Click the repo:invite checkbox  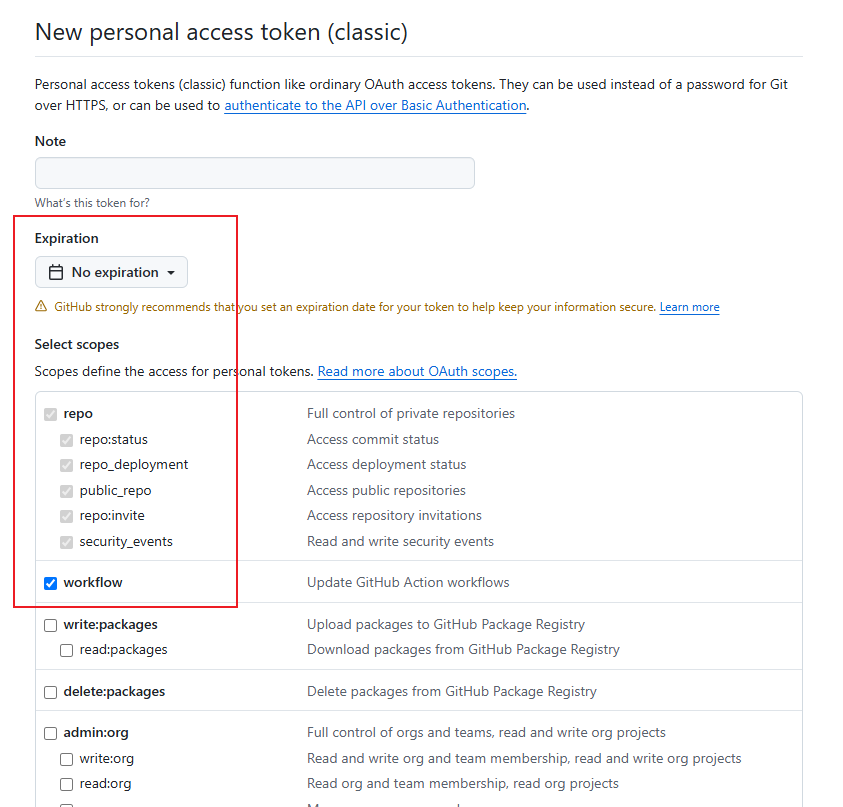point(67,516)
